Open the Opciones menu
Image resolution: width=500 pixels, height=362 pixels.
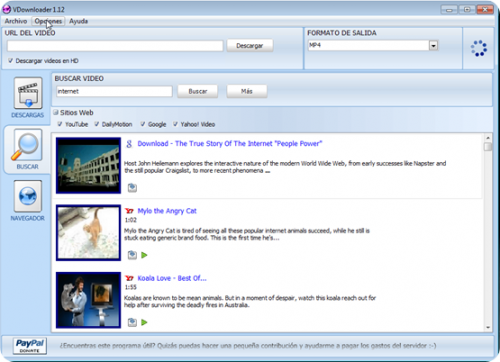click(x=48, y=21)
